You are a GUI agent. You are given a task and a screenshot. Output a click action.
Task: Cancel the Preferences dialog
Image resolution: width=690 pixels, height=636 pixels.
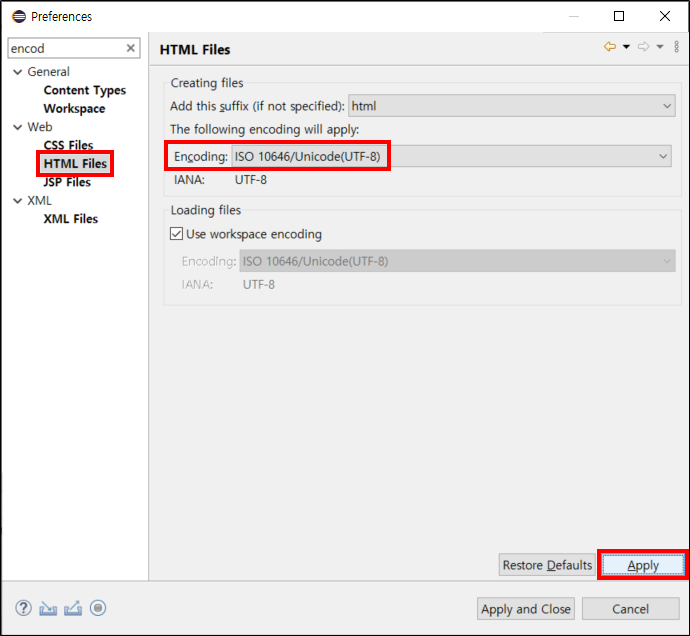[630, 609]
